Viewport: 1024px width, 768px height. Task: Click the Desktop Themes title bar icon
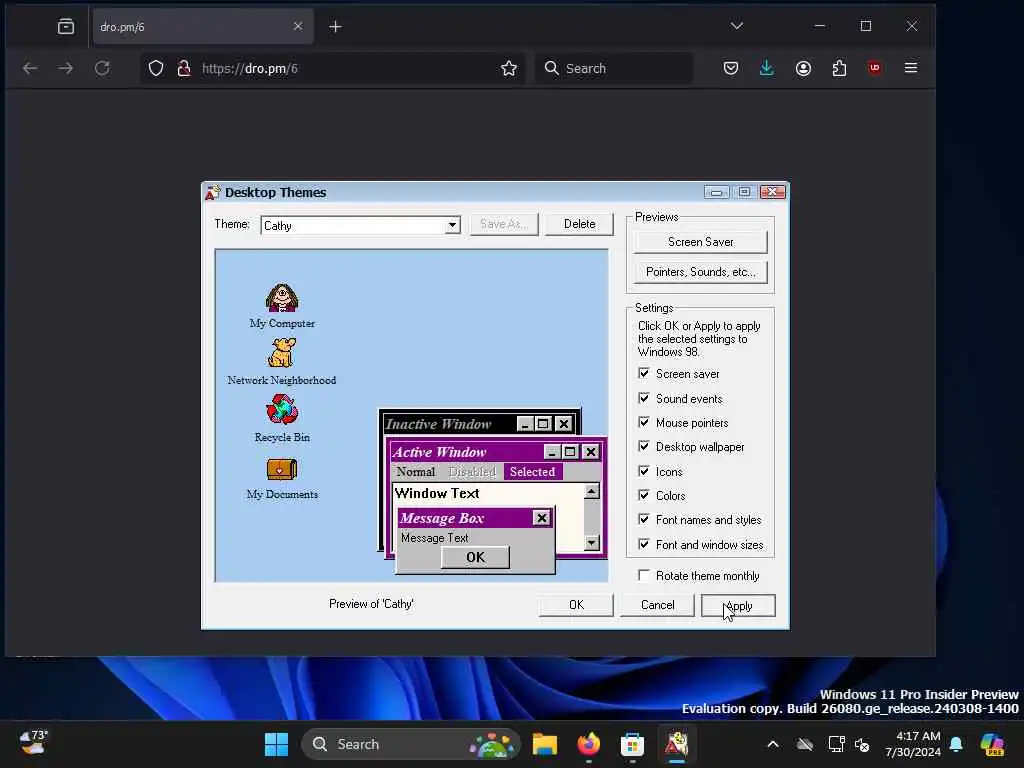click(x=213, y=192)
